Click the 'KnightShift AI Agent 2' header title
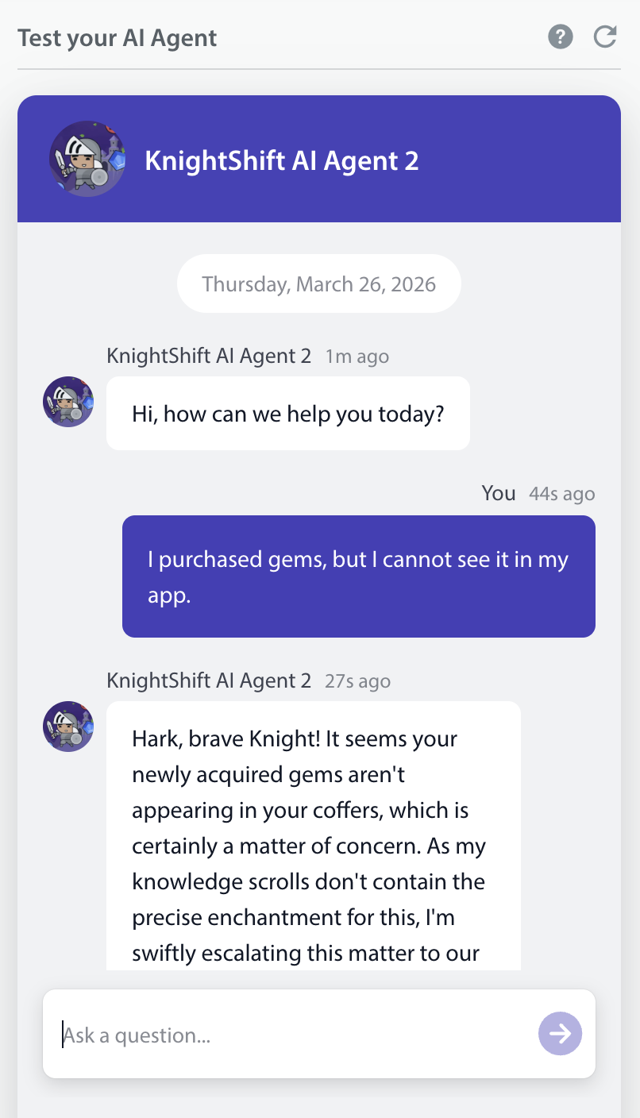 (x=281, y=160)
